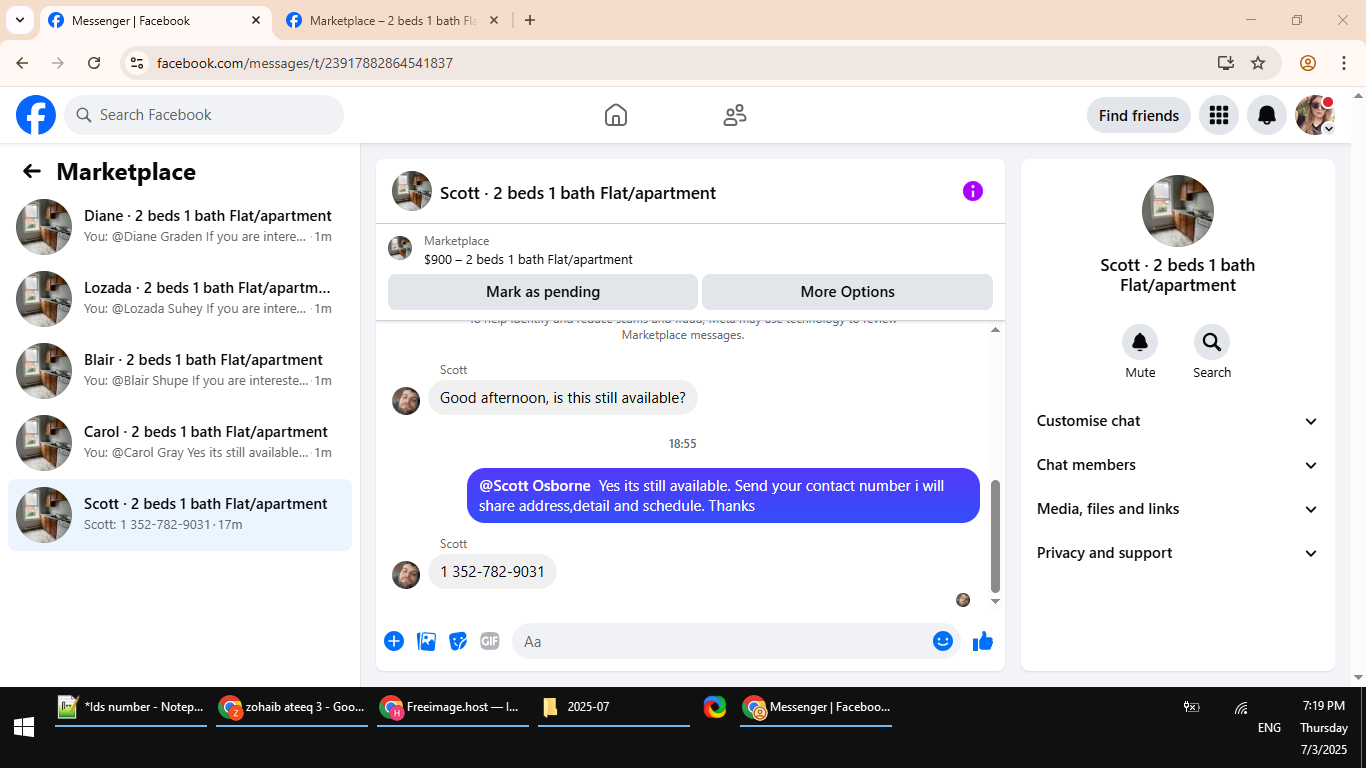Open the 2025-07 folder in taskbar
Viewport: 1366px width, 768px height.
pyautogui.click(x=614, y=707)
